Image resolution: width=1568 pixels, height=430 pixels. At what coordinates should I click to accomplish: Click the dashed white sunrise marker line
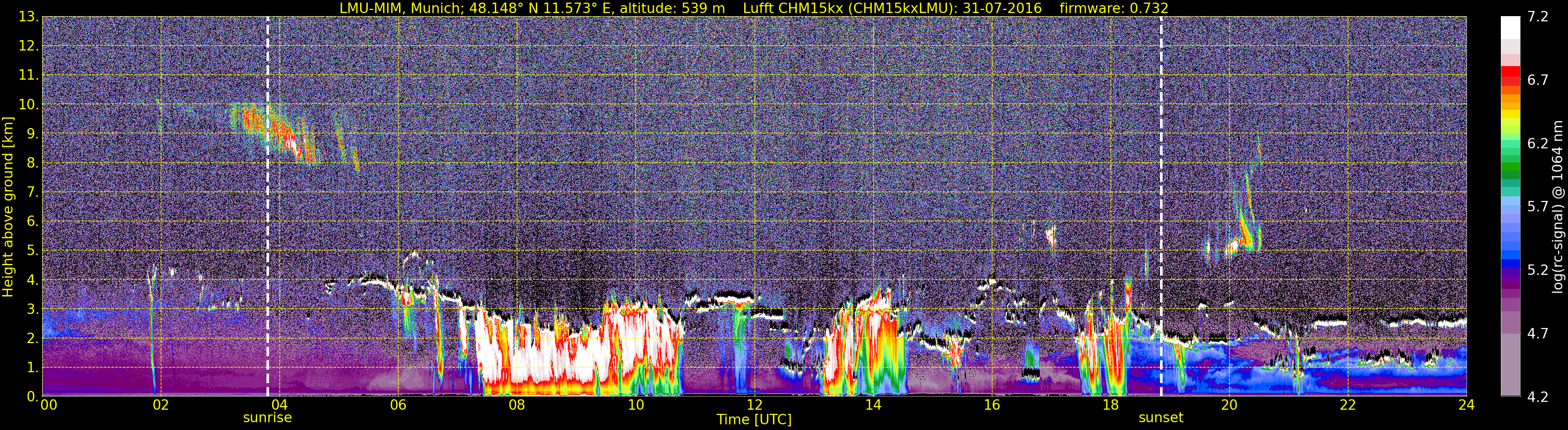pos(267,207)
